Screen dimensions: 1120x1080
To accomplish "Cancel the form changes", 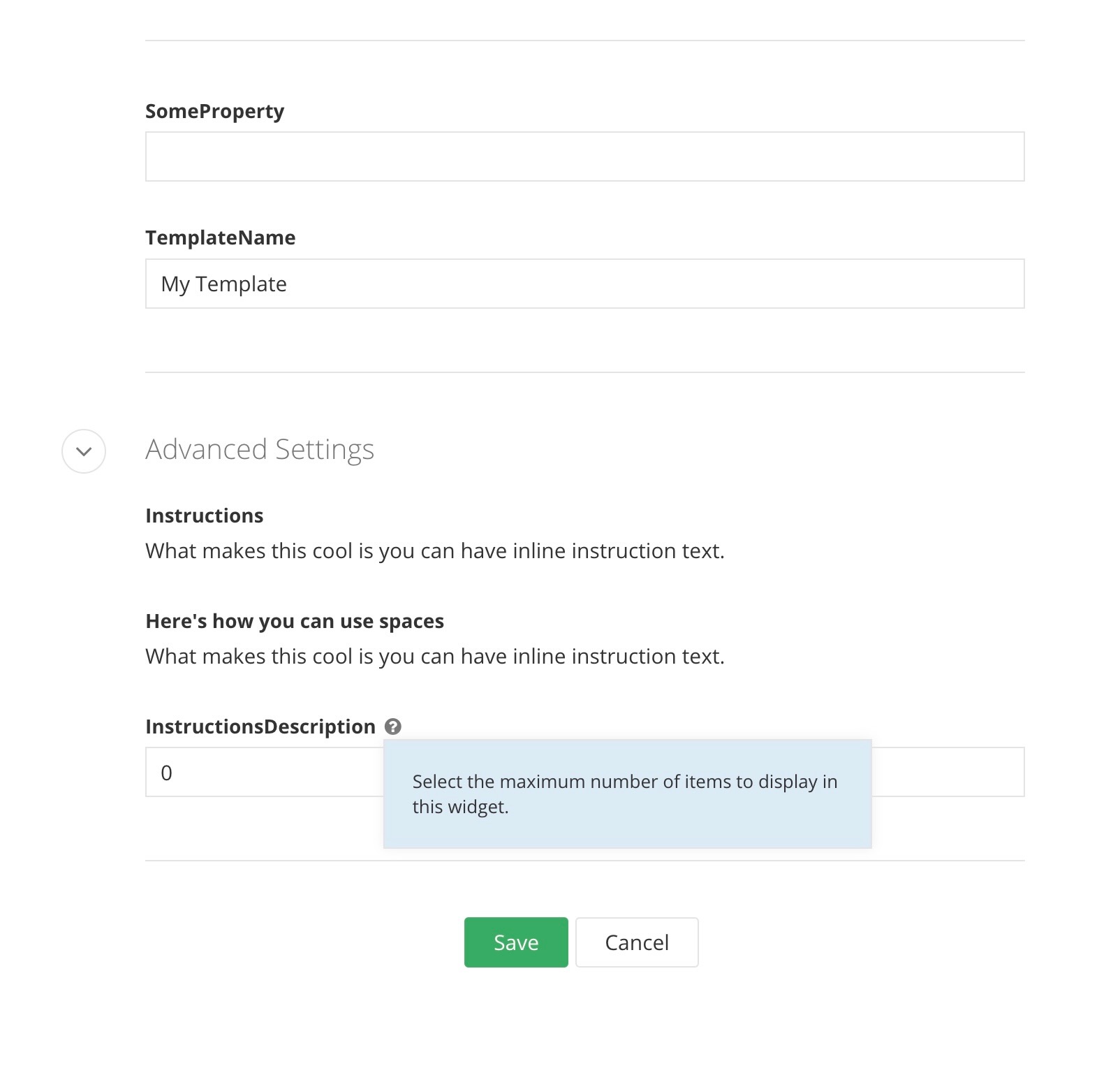I will (x=637, y=942).
